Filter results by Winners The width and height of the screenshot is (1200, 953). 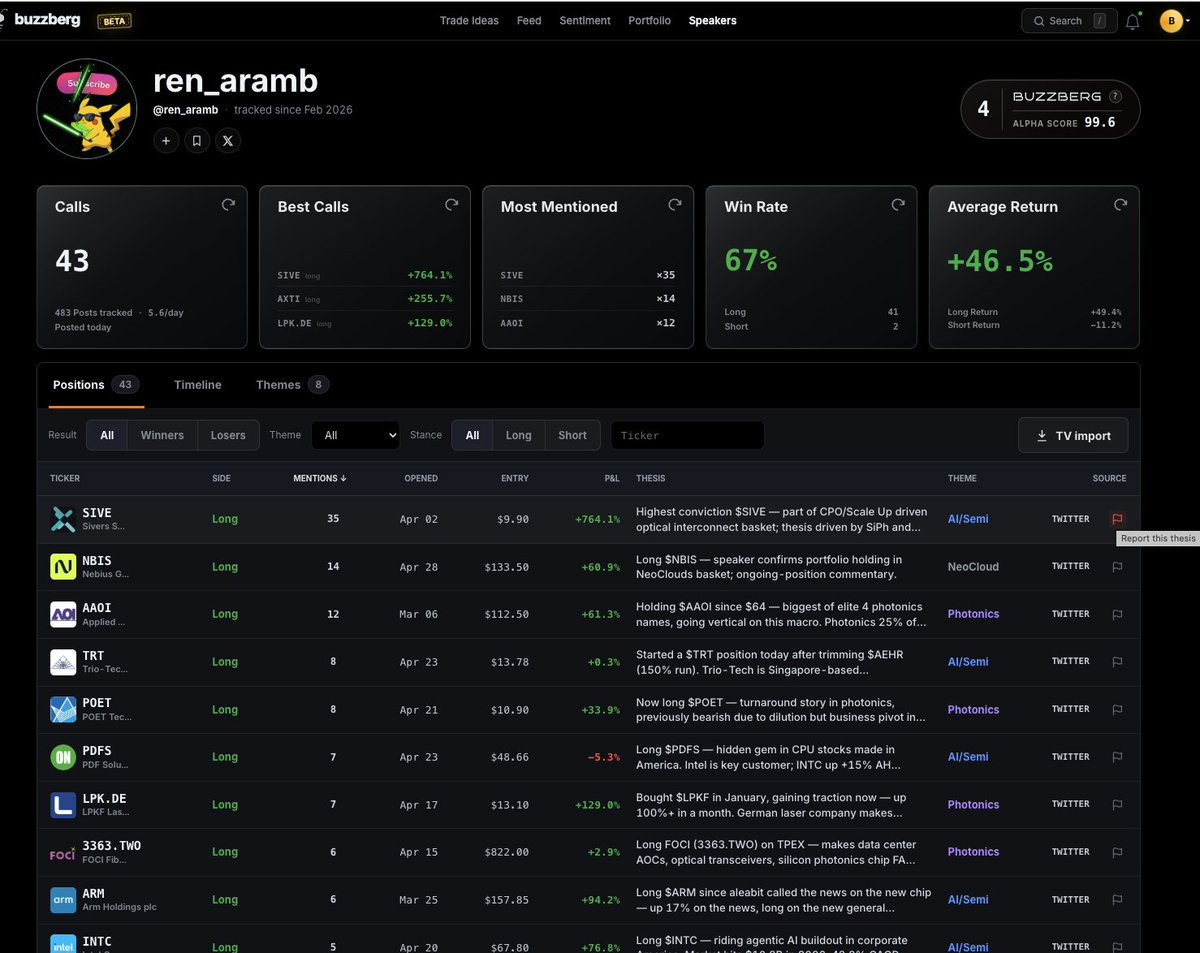[162, 435]
